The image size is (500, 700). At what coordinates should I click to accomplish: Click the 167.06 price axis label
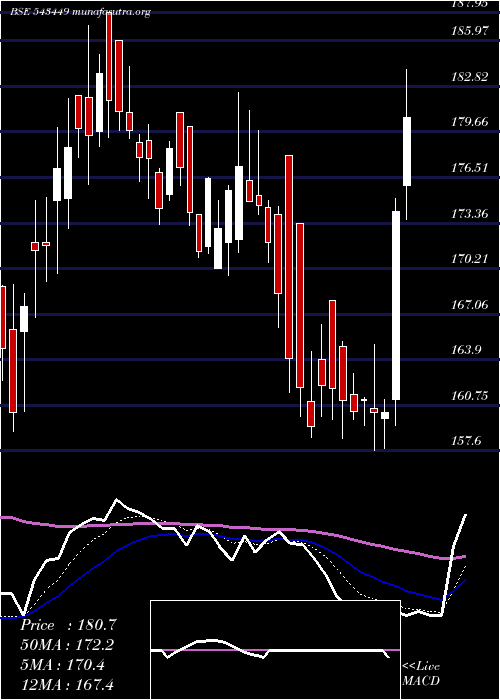pos(471,305)
